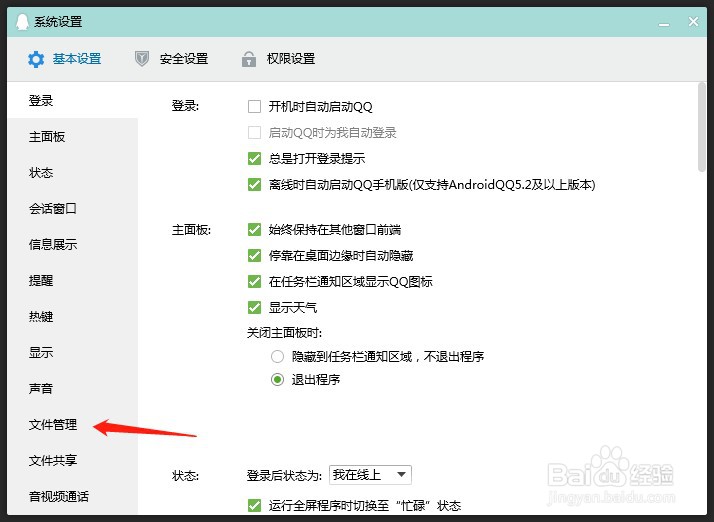Click the blue gear icon for 基本设置
The width and height of the screenshot is (714, 522).
[x=36, y=59]
